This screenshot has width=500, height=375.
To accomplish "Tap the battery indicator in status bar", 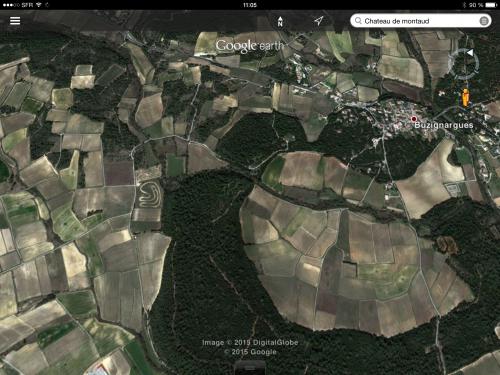I will pyautogui.click(x=491, y=5).
